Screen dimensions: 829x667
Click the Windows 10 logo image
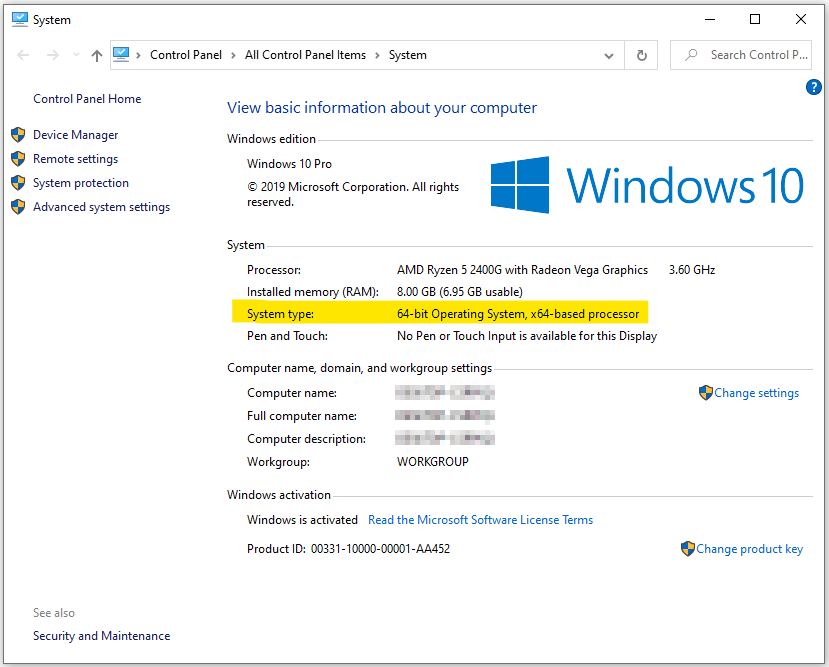click(647, 185)
